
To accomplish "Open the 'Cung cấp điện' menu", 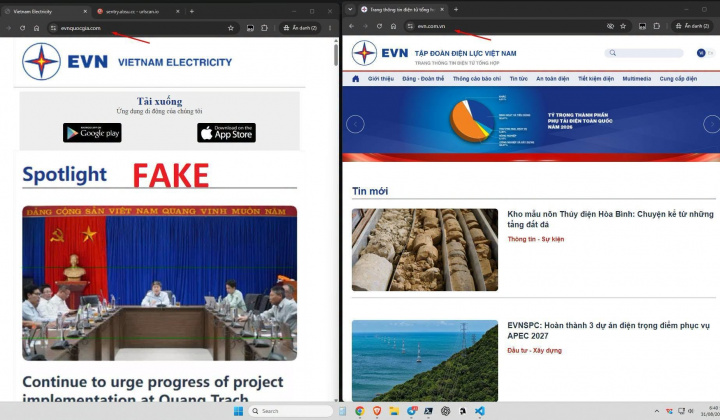I will [678, 78].
